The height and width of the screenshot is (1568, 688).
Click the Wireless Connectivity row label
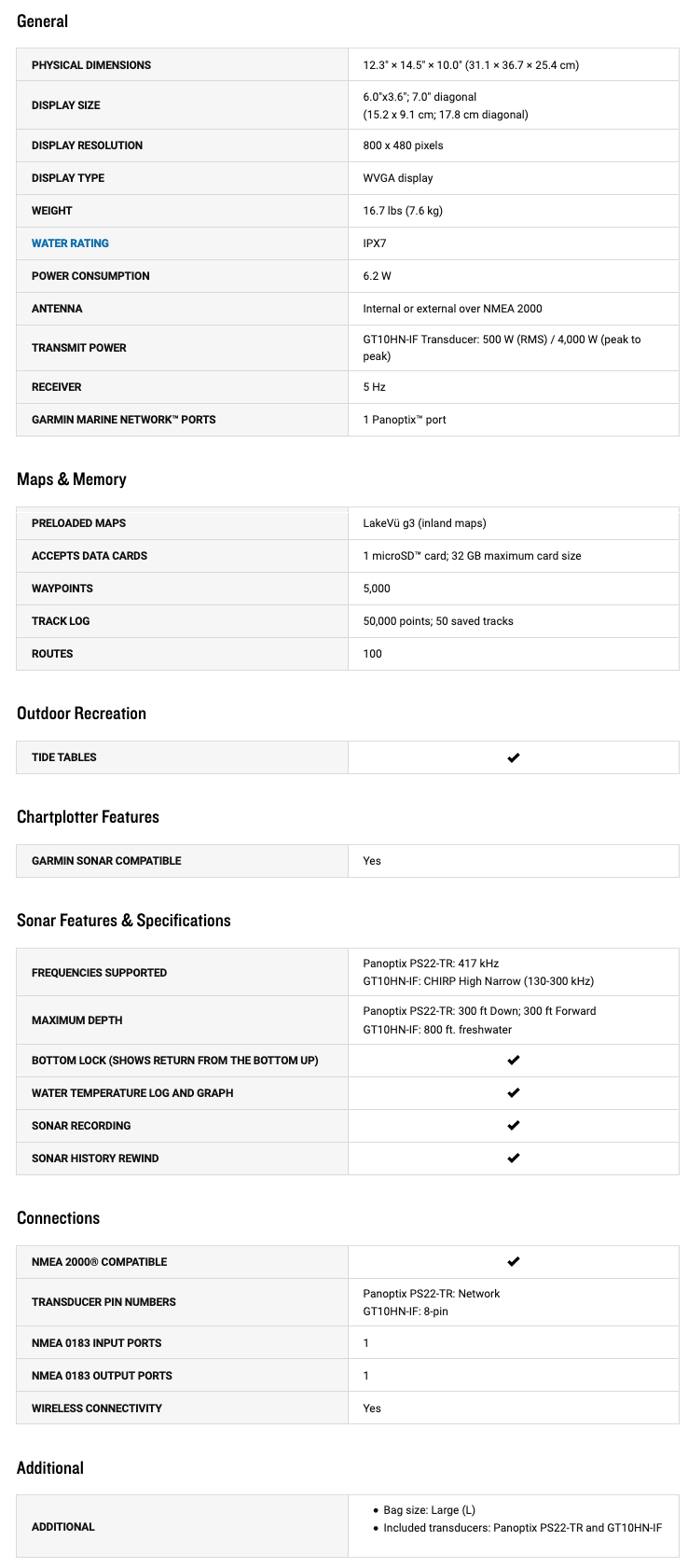[97, 1408]
